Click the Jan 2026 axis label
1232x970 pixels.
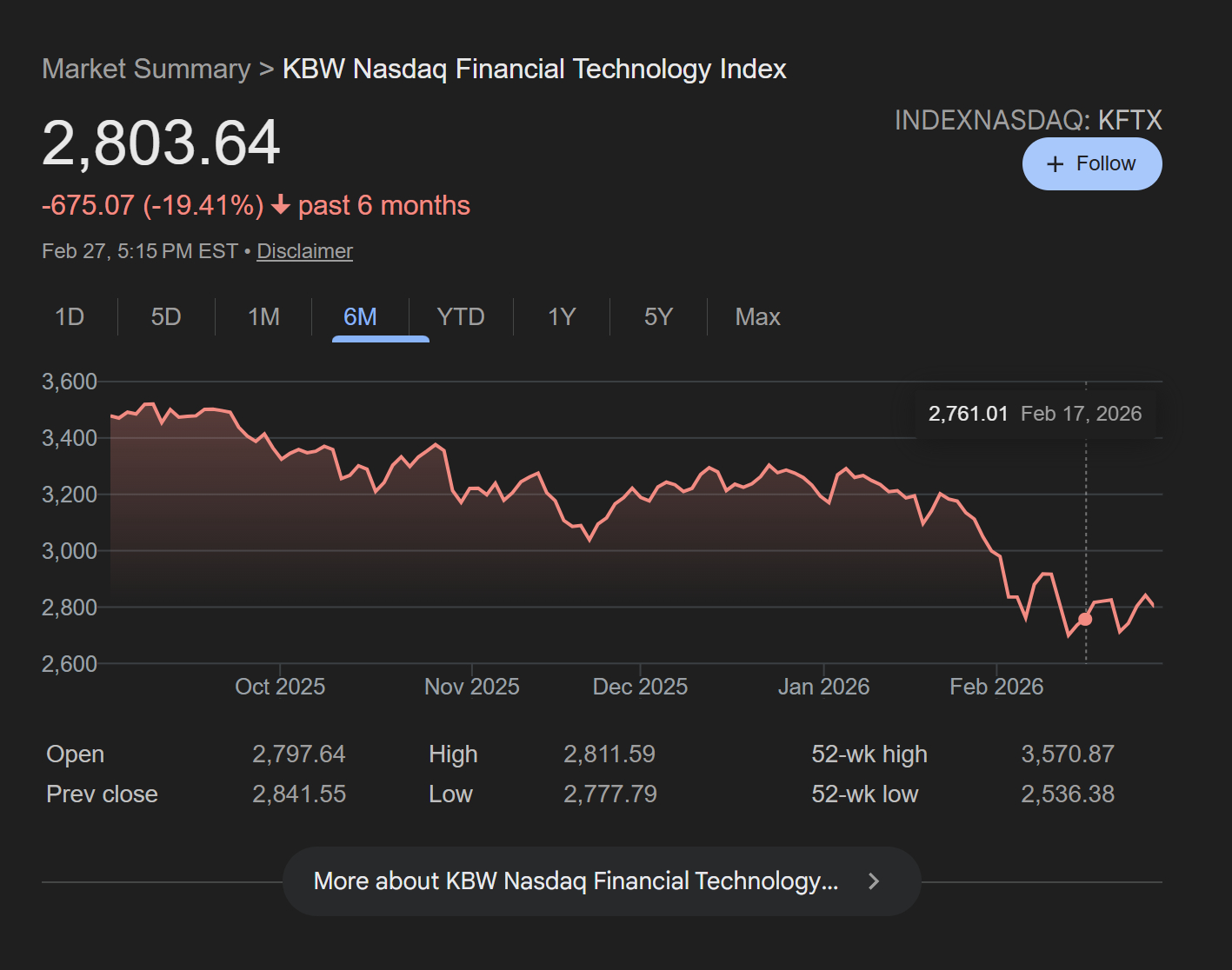click(x=823, y=687)
